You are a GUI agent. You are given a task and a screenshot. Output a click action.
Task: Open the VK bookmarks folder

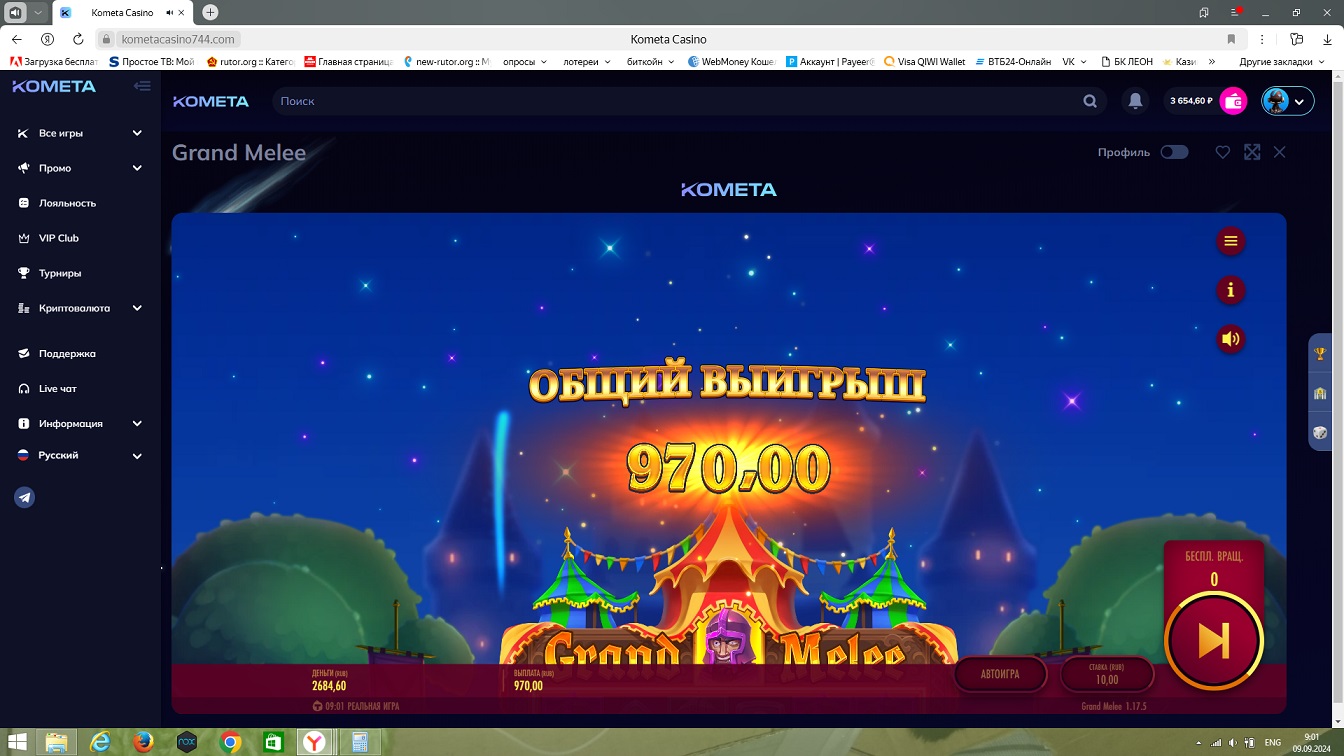pyautogui.click(x=1075, y=61)
